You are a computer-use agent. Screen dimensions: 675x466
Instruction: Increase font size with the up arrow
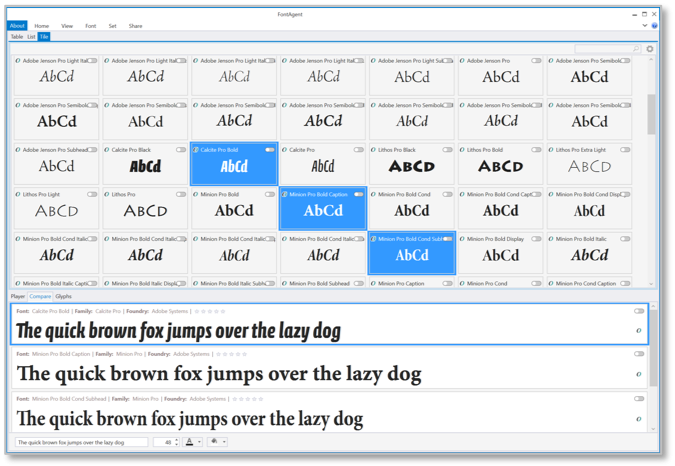click(x=176, y=440)
